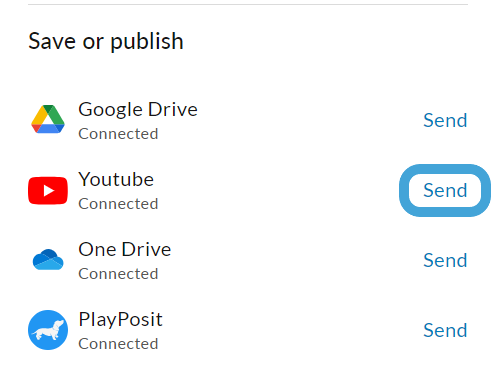Screen dimensions: 497x372
Task: Select the PlayPosit service name text
Action: (120, 319)
